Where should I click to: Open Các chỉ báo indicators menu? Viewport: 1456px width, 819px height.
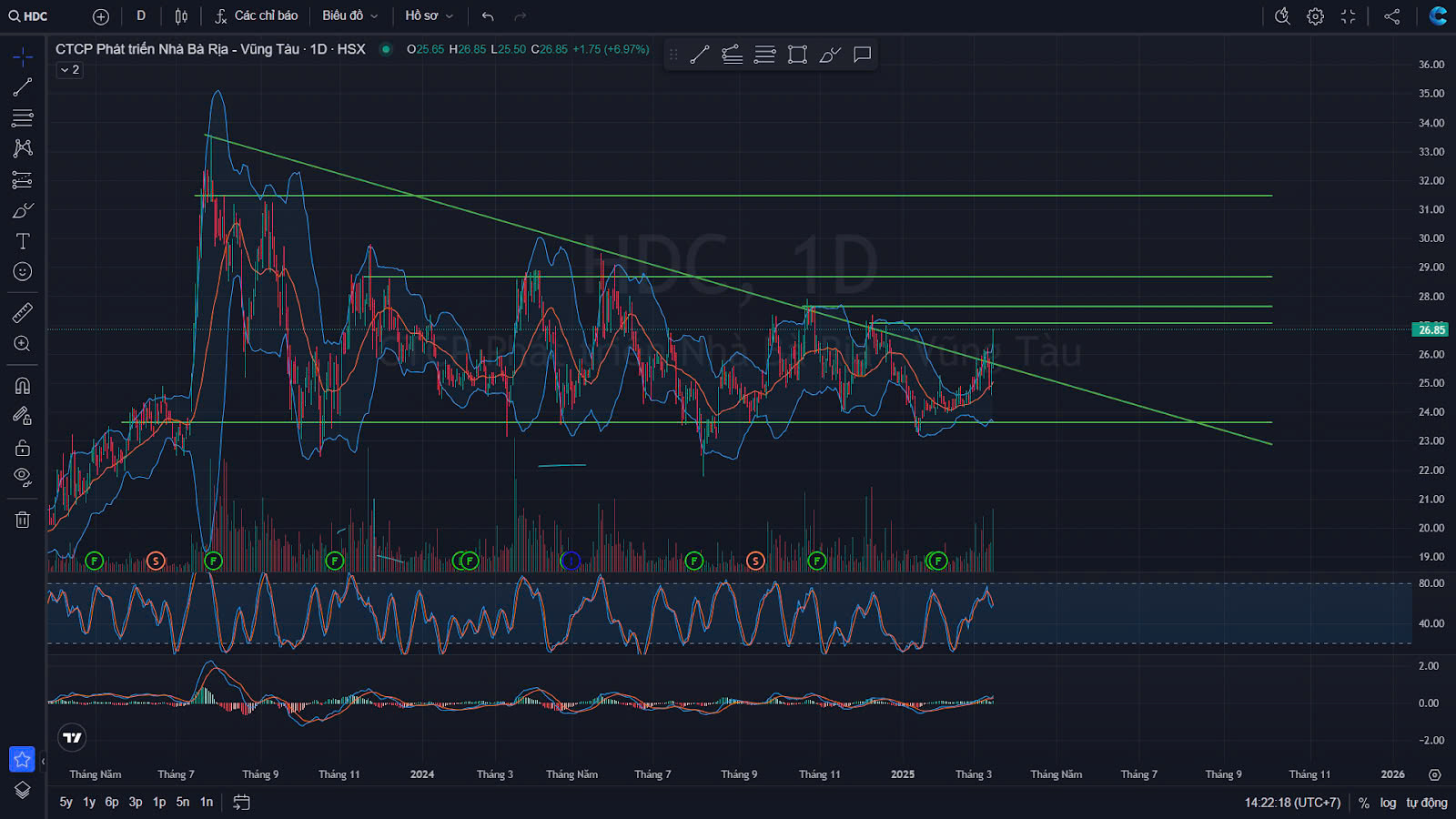click(257, 16)
